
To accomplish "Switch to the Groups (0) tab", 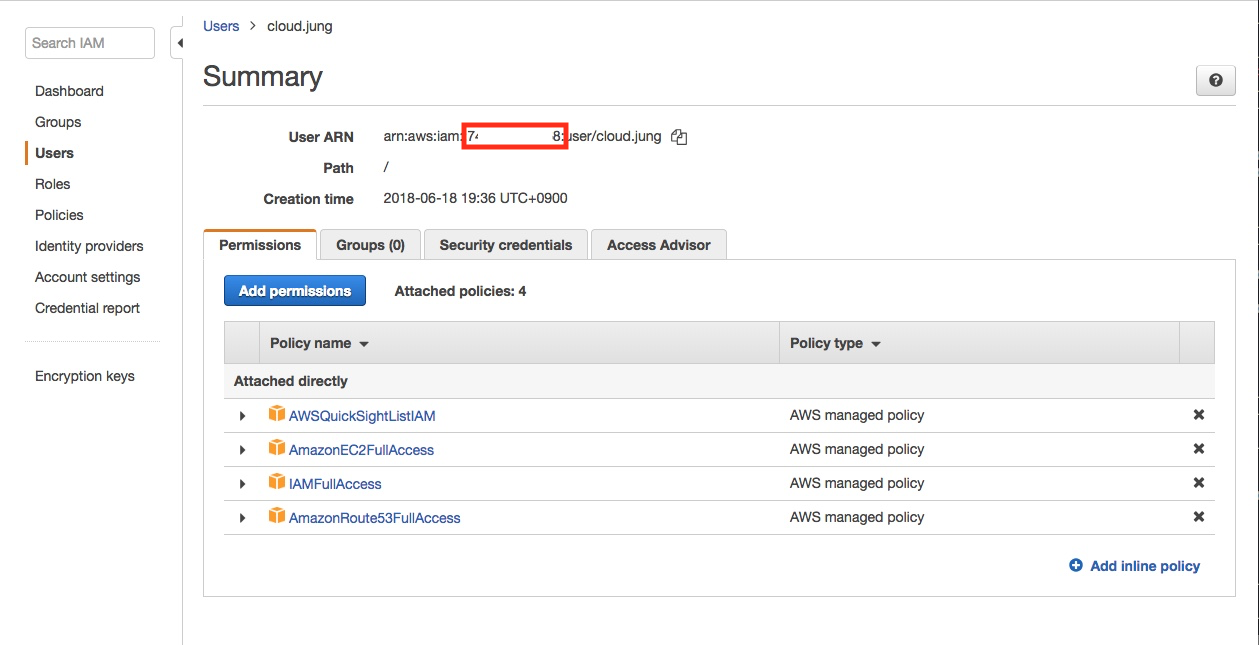I will (370, 245).
